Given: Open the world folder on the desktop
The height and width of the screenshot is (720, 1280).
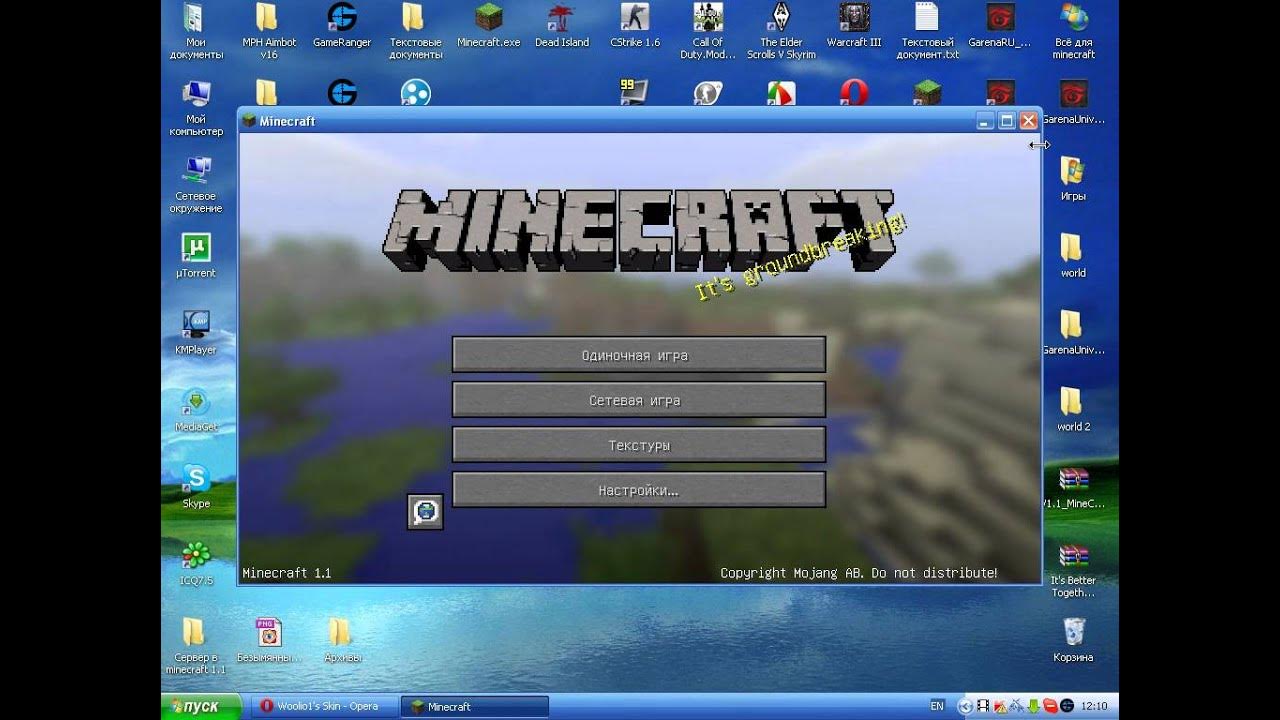Looking at the screenshot, I should click(x=1073, y=257).
